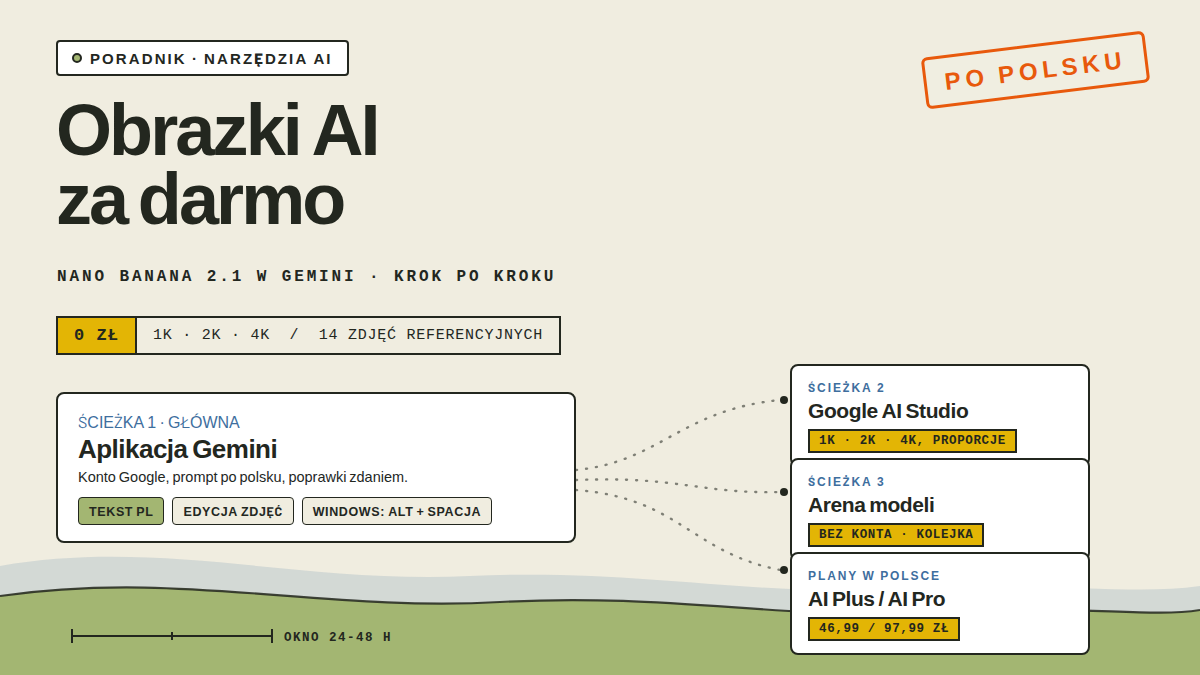Click the yellow 0 ZŁ label
The width and height of the screenshot is (1200, 675).
(96, 335)
